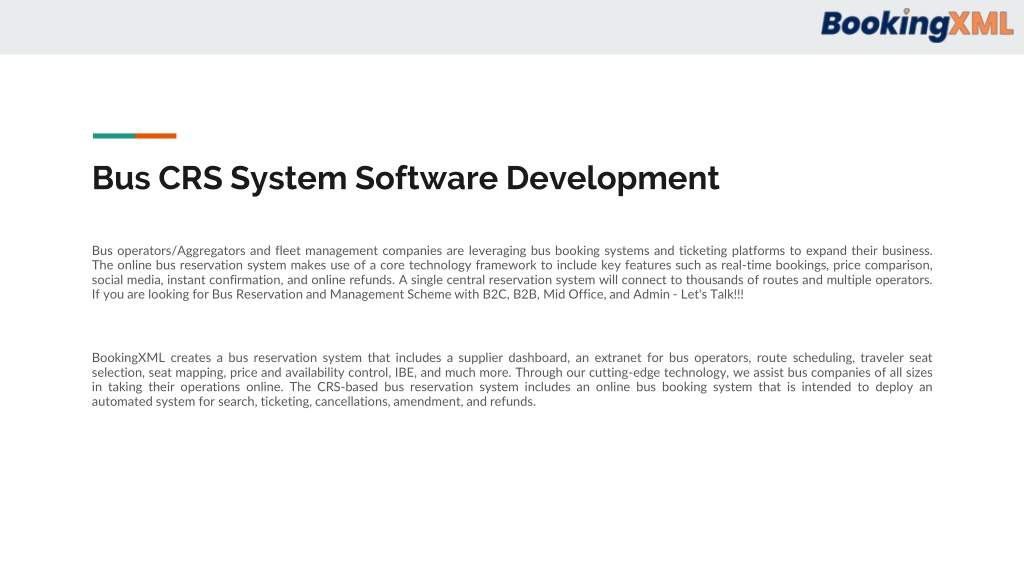This screenshot has height=576, width=1024.
Task: Click the BookingXML logo
Action: (917, 25)
